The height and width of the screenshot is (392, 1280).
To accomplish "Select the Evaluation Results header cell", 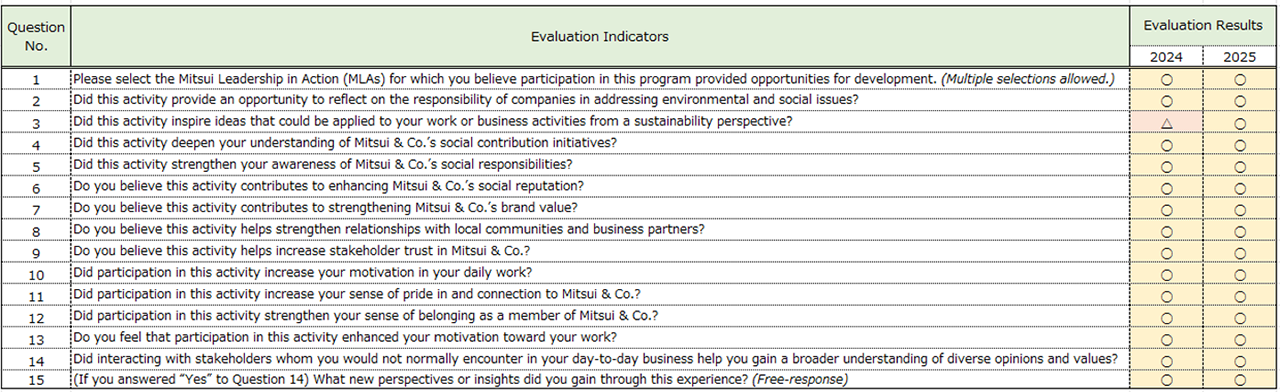I will (1205, 26).
